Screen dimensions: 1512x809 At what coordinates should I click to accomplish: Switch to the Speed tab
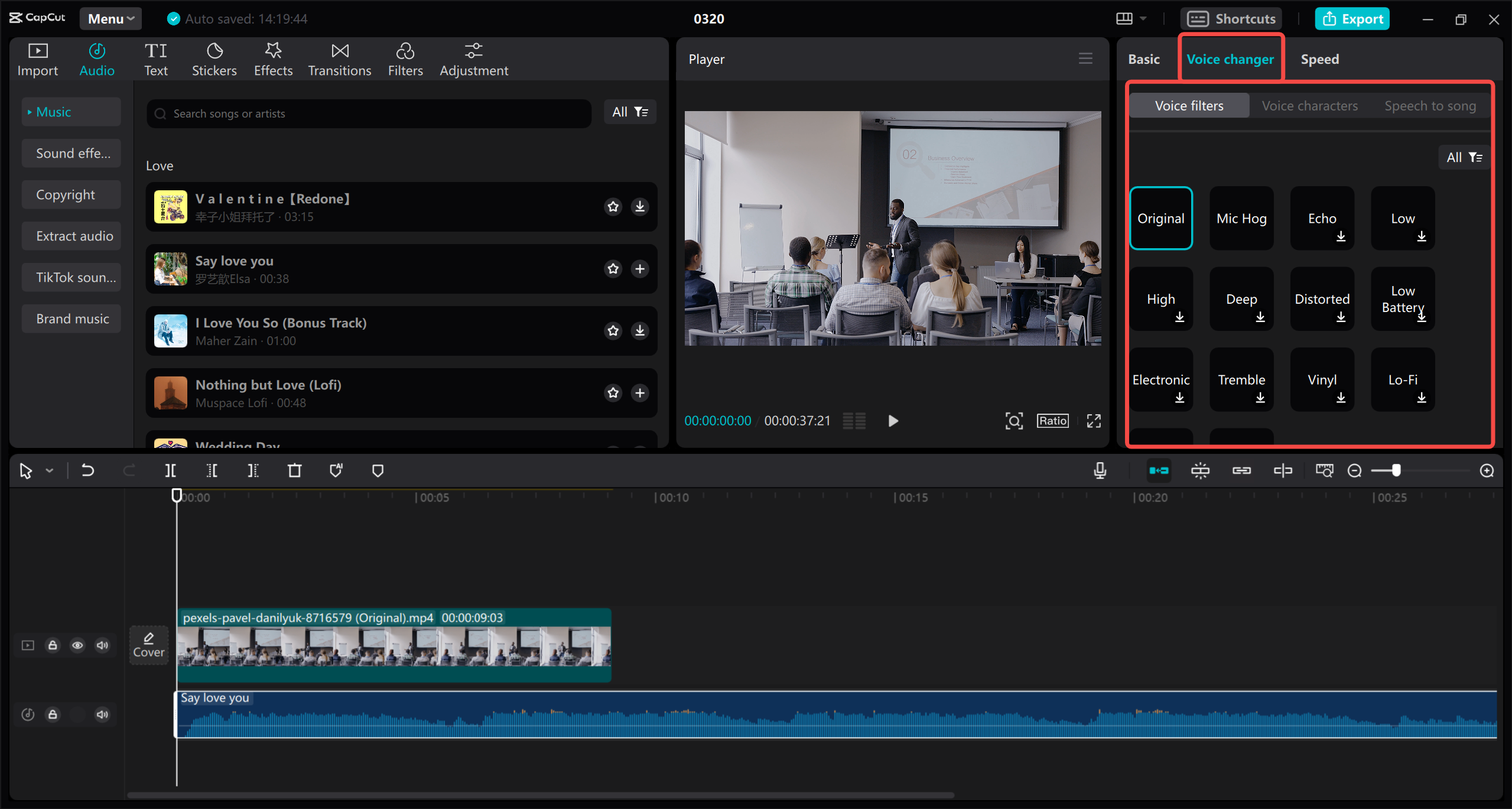click(1319, 59)
